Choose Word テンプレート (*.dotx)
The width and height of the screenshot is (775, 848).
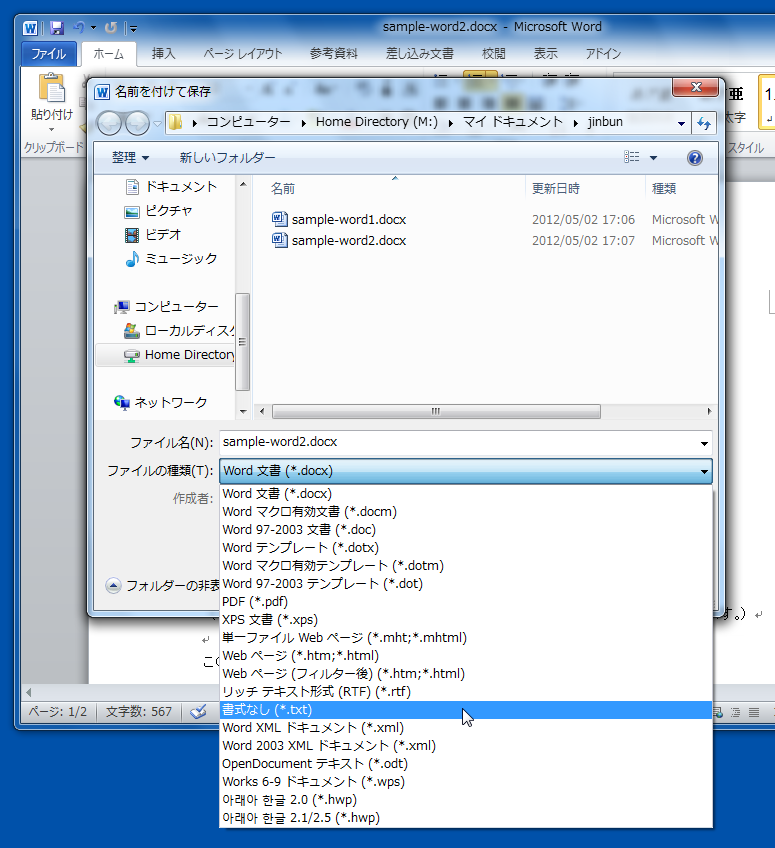pyautogui.click(x=466, y=547)
